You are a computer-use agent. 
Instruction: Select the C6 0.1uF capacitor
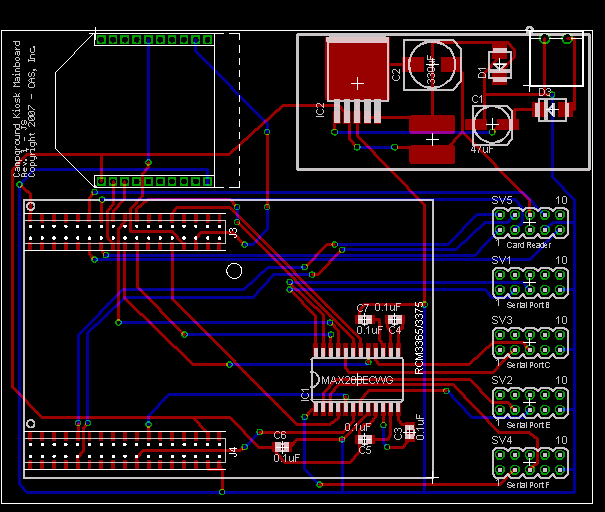click(x=281, y=447)
